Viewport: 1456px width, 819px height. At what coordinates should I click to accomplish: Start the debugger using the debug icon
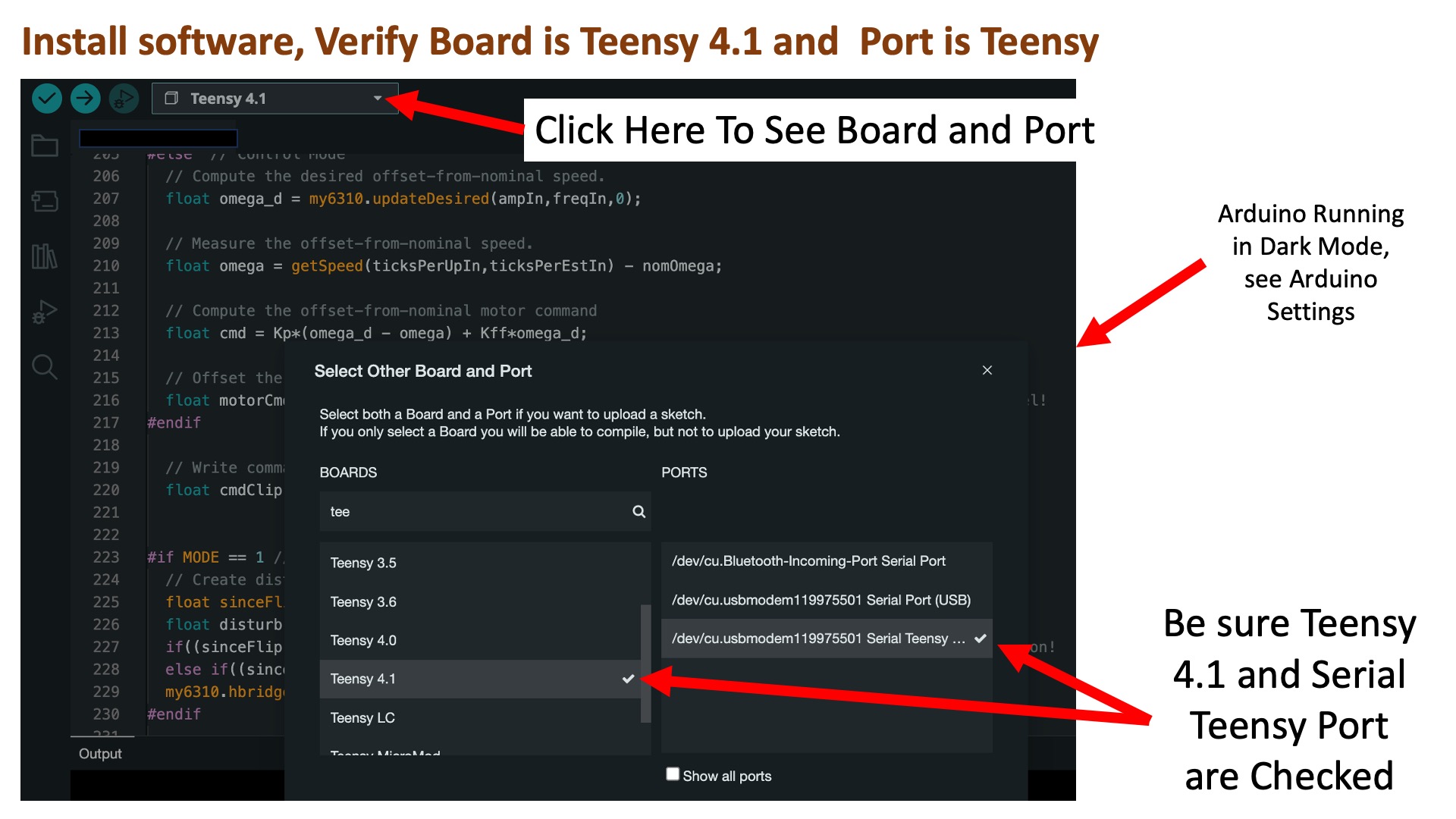coord(124,99)
